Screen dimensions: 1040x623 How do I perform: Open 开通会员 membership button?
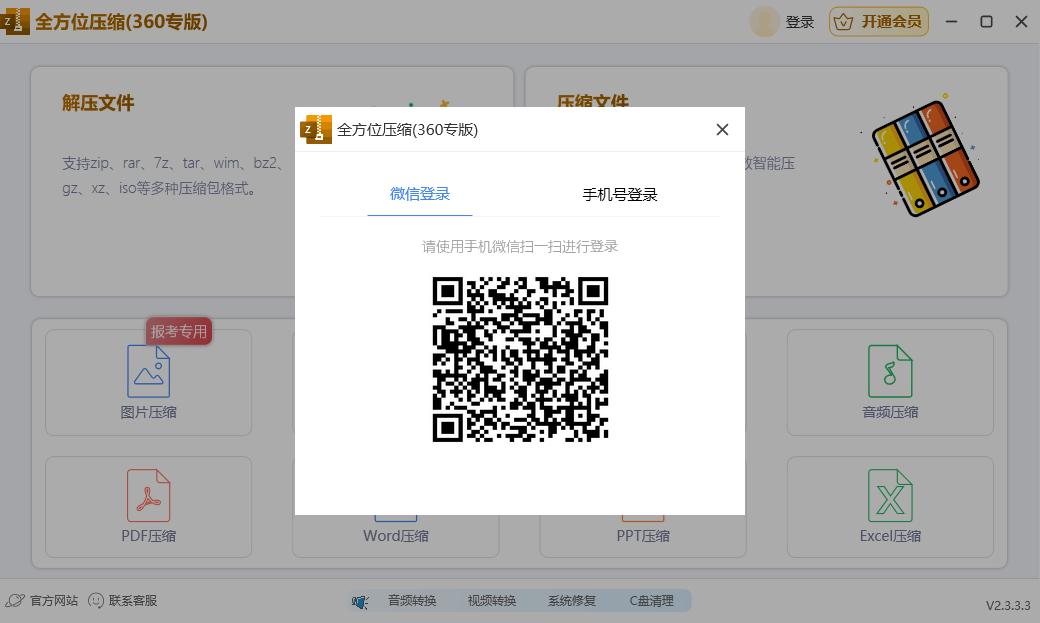click(879, 22)
